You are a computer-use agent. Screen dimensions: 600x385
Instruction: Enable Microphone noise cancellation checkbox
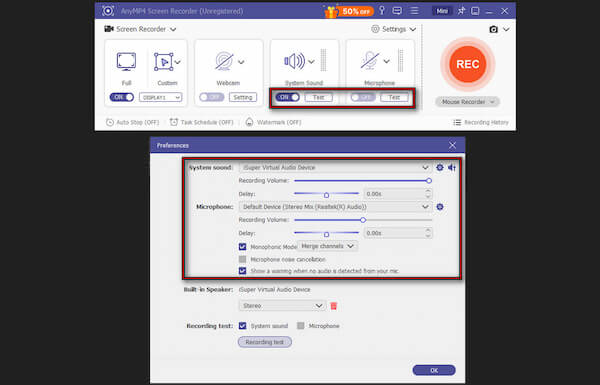[x=243, y=259]
